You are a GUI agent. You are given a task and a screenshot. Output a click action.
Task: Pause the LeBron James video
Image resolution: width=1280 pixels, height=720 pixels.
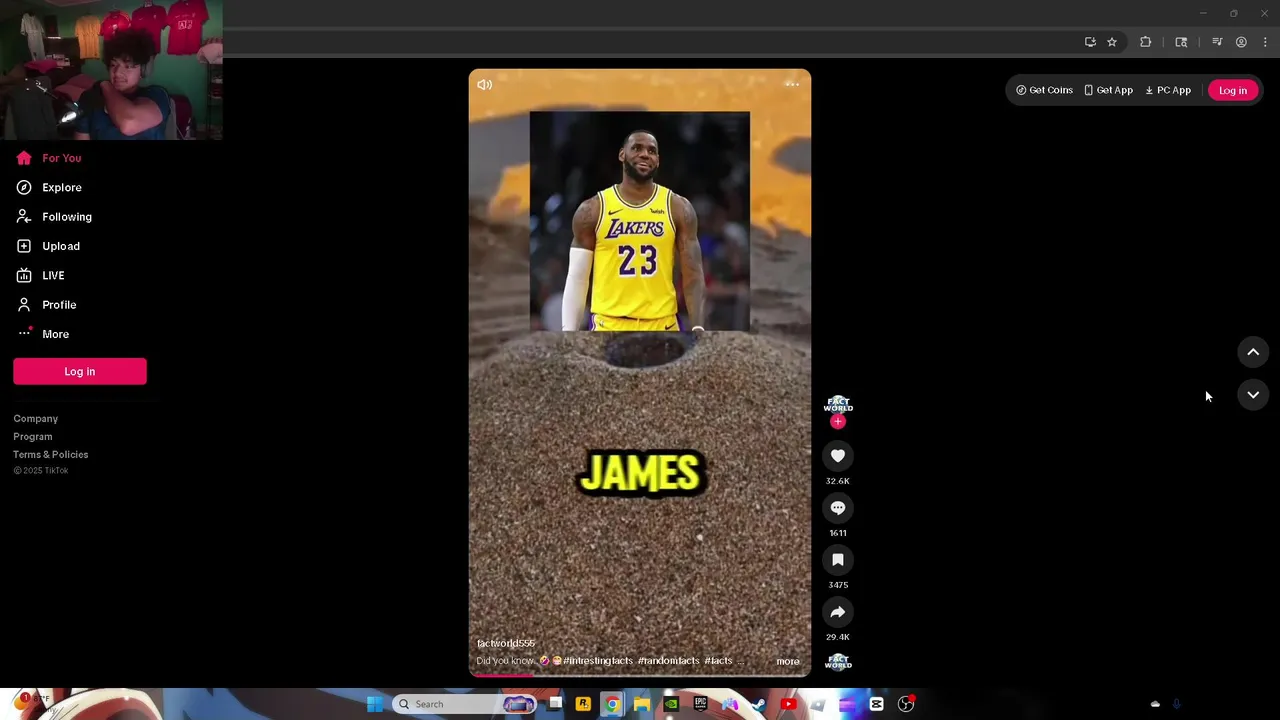coord(640,372)
